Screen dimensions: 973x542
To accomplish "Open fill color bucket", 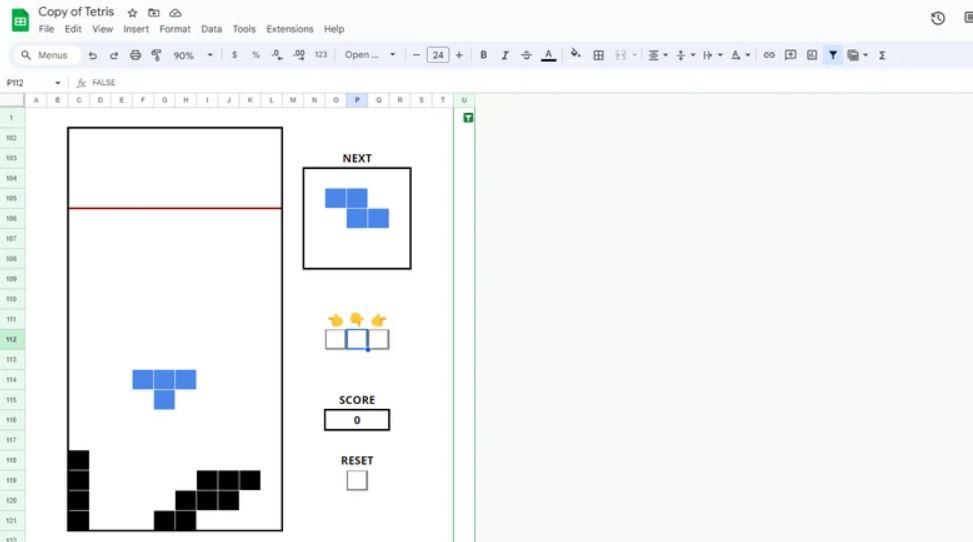I will click(576, 55).
